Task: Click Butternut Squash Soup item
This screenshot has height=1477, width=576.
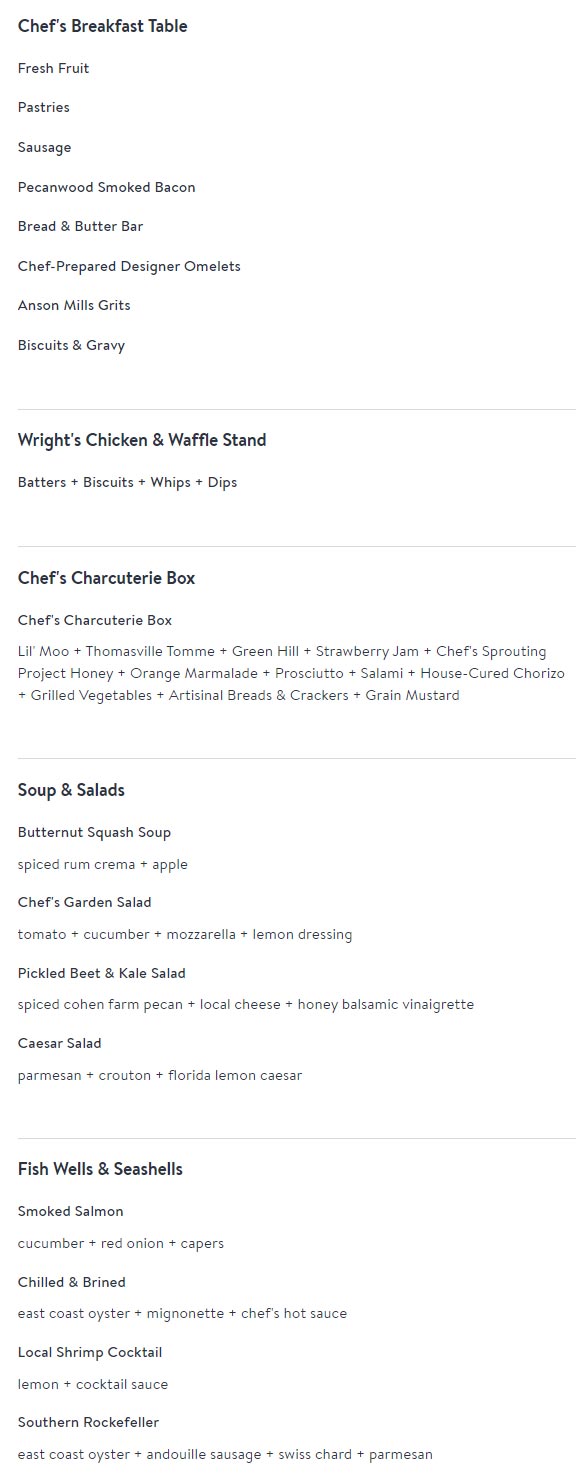Action: coord(94,832)
